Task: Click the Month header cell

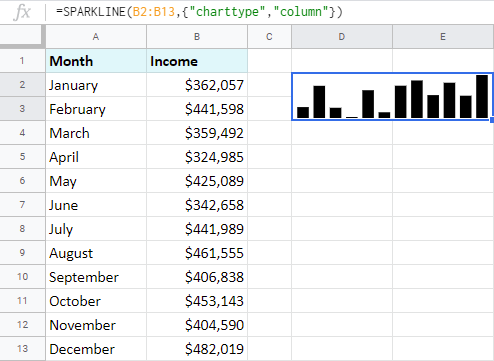Action: pyautogui.click(x=96, y=61)
